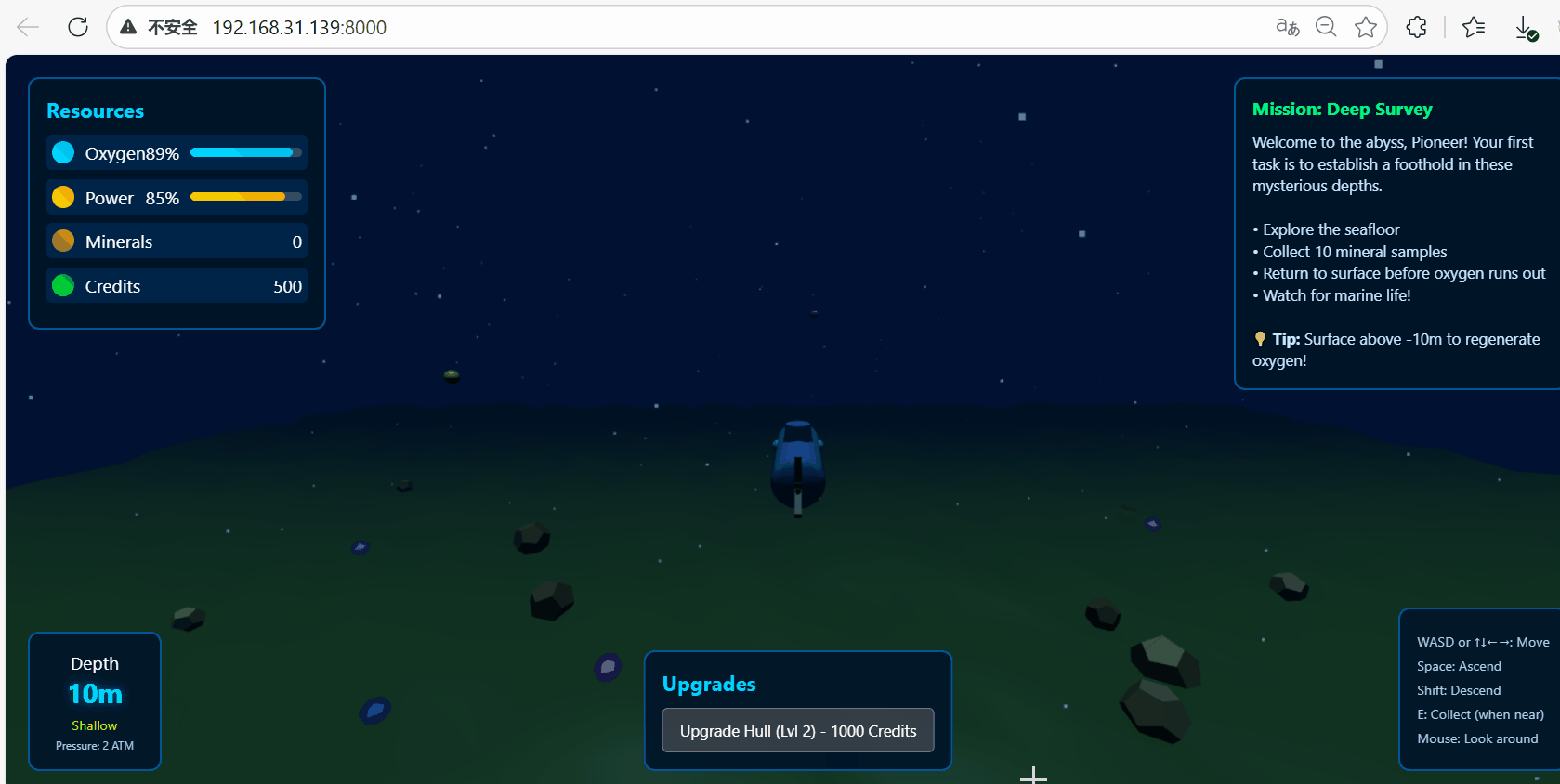
Task: Click "Return to surface before oxygen runs out"
Action: [x=1404, y=273]
